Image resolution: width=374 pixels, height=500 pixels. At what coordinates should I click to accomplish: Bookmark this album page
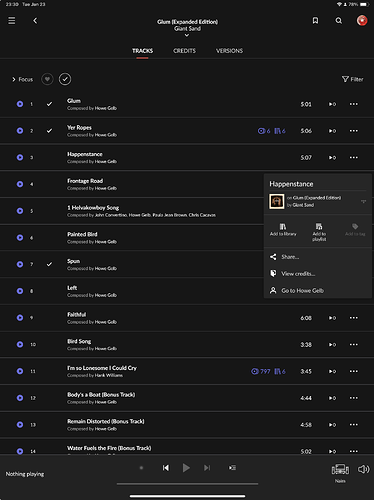[x=315, y=21]
